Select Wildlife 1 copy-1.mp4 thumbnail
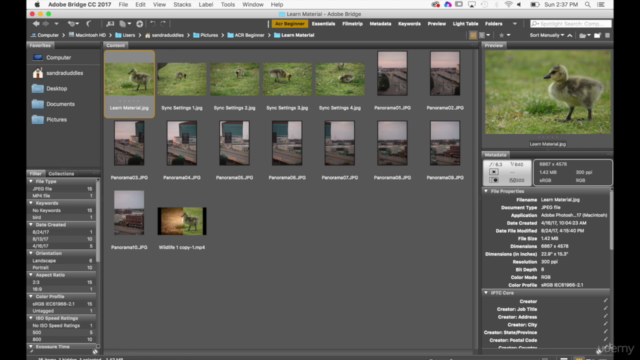 [x=182, y=221]
